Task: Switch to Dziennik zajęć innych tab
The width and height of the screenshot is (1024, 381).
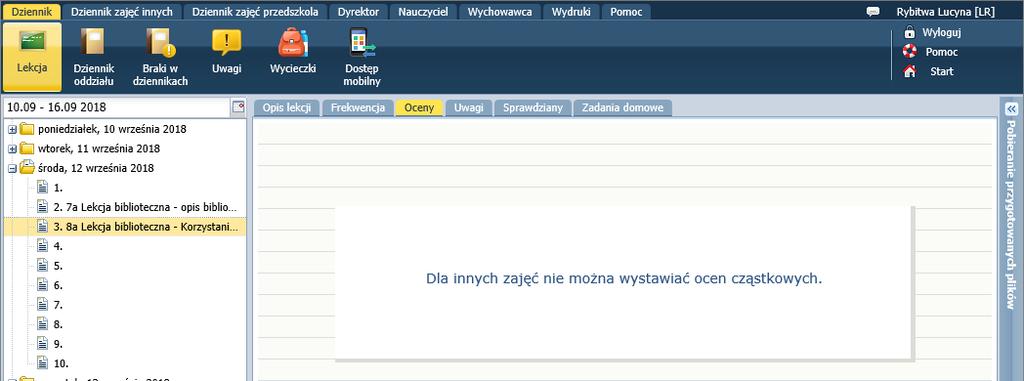Action: click(121, 12)
